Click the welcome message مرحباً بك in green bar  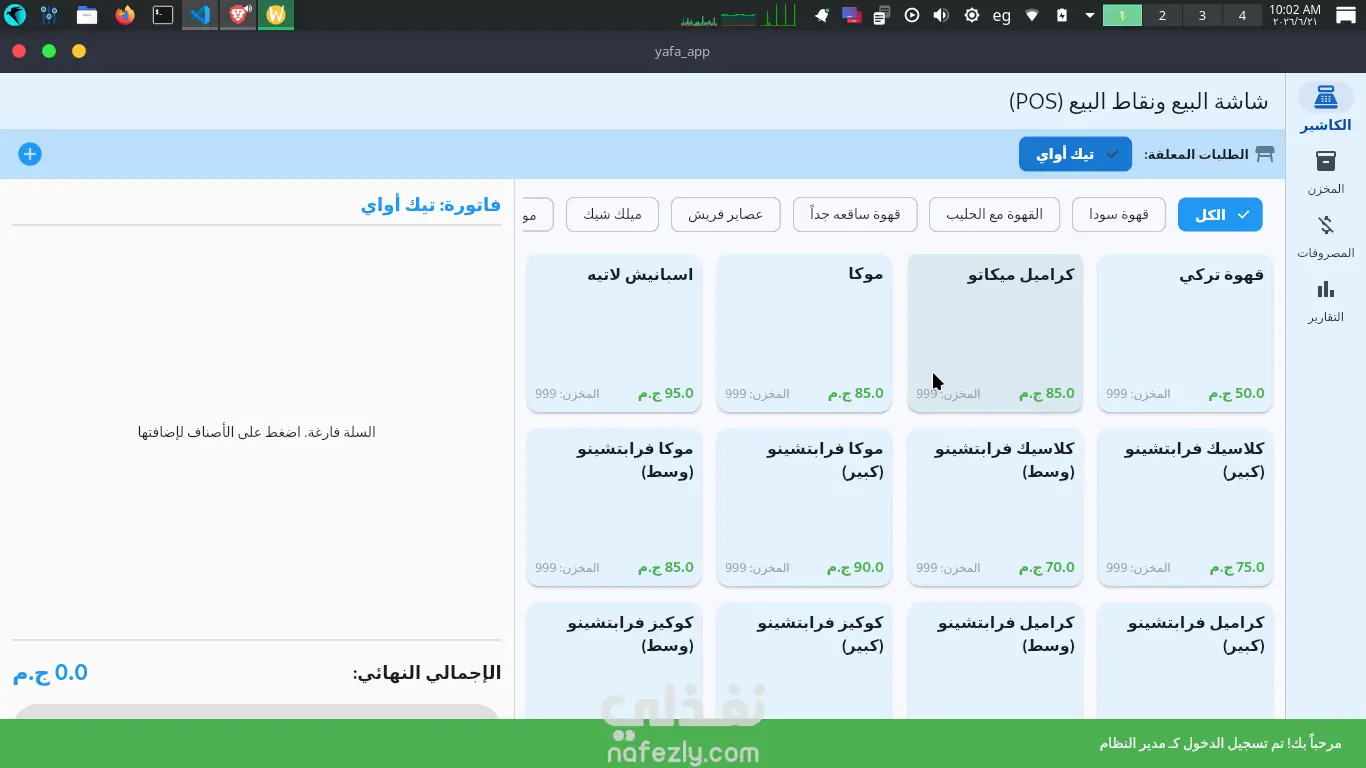point(1220,744)
